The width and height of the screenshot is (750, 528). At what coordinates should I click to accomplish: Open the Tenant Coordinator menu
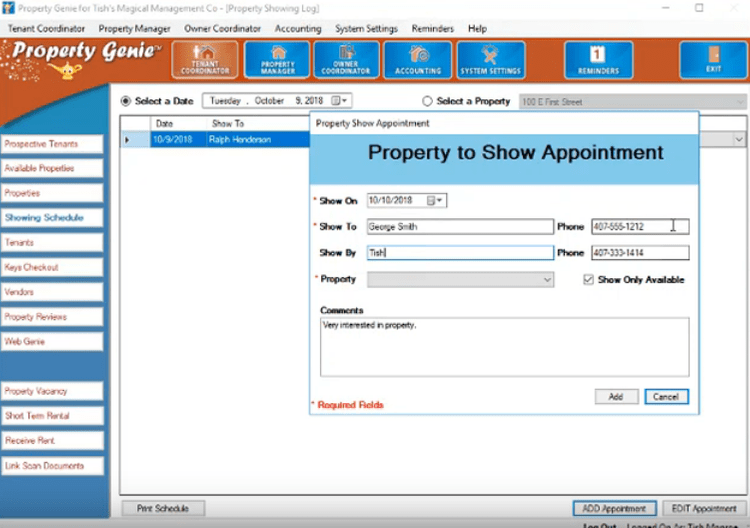tap(46, 29)
